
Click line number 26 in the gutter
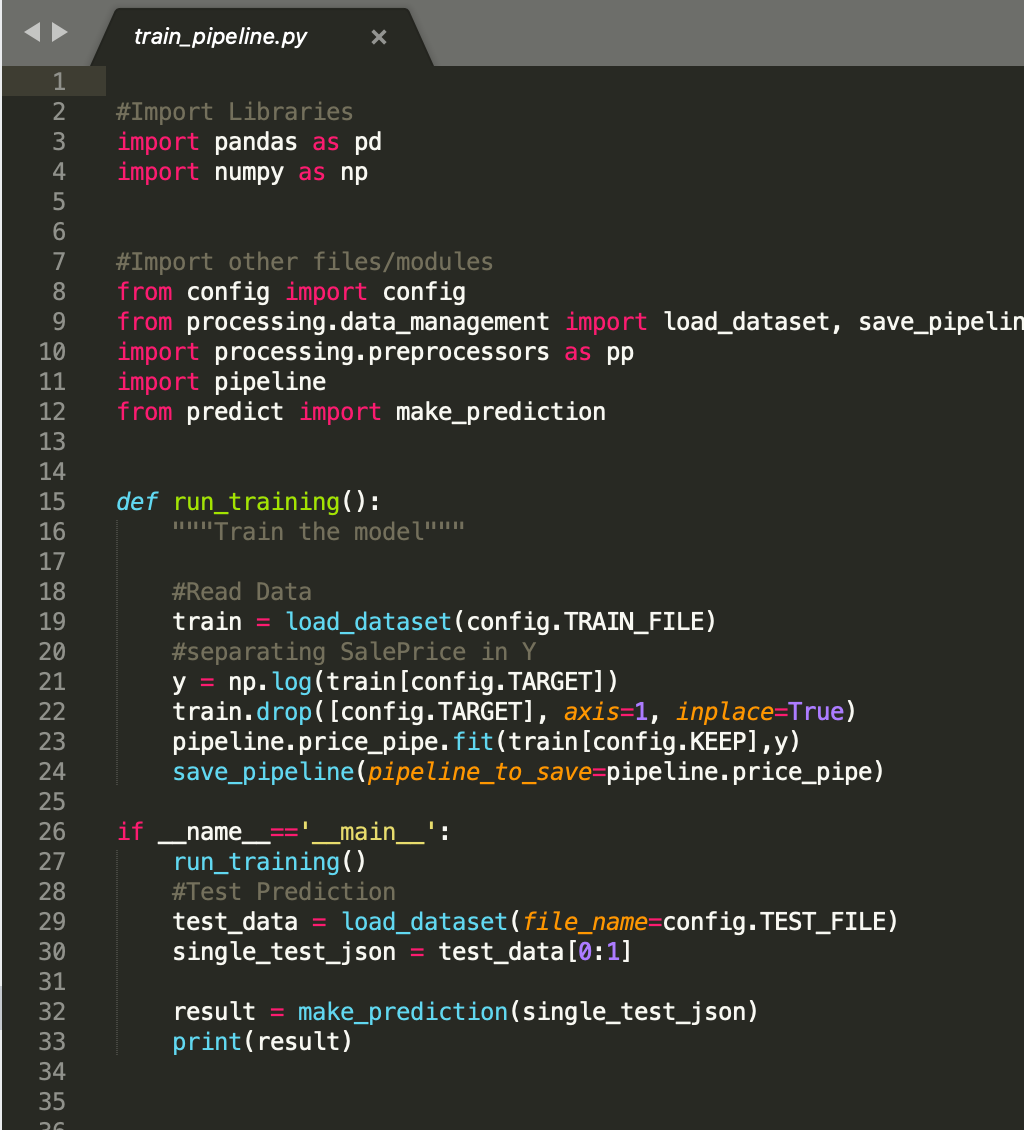pos(57,831)
